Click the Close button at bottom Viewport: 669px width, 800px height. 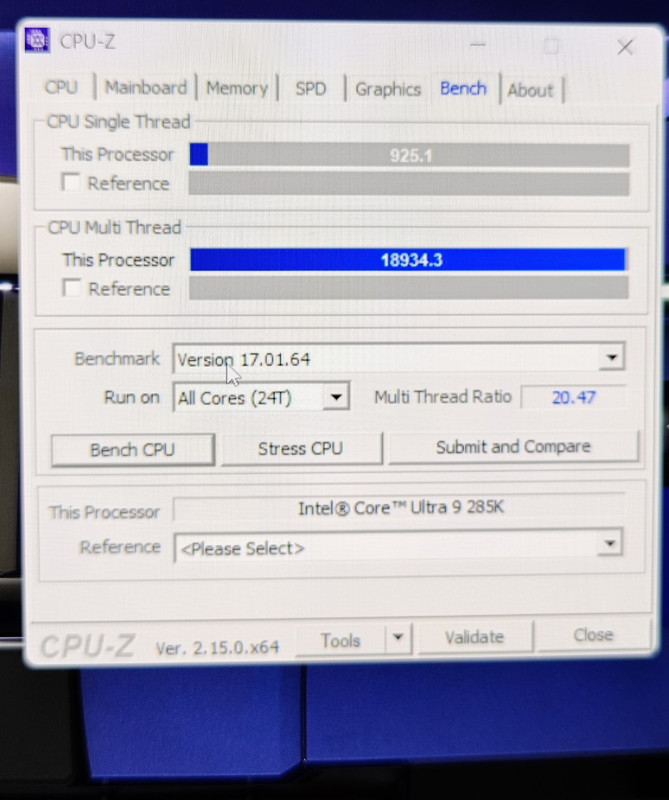593,635
